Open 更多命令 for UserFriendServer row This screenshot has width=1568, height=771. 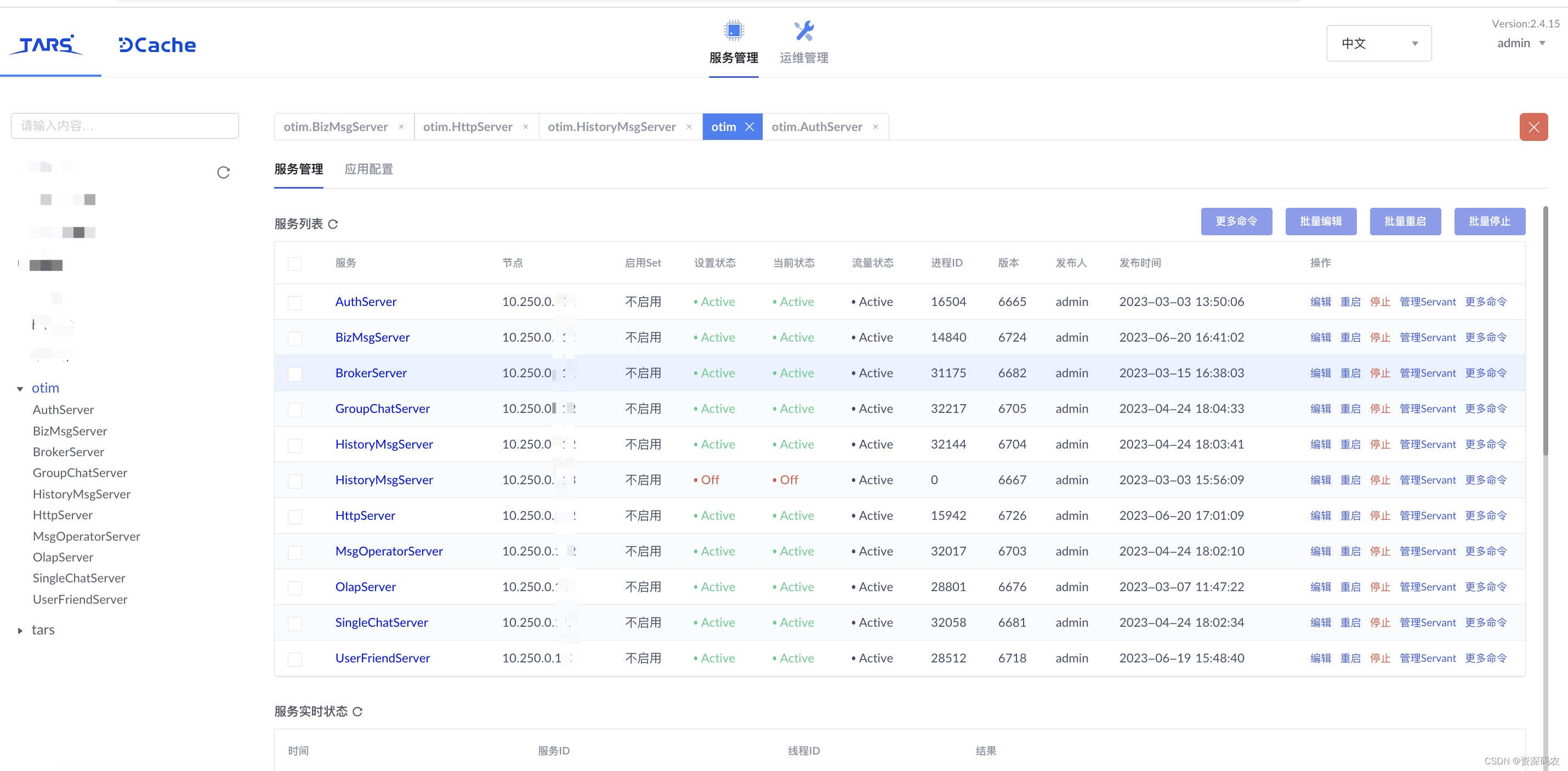[x=1485, y=657]
